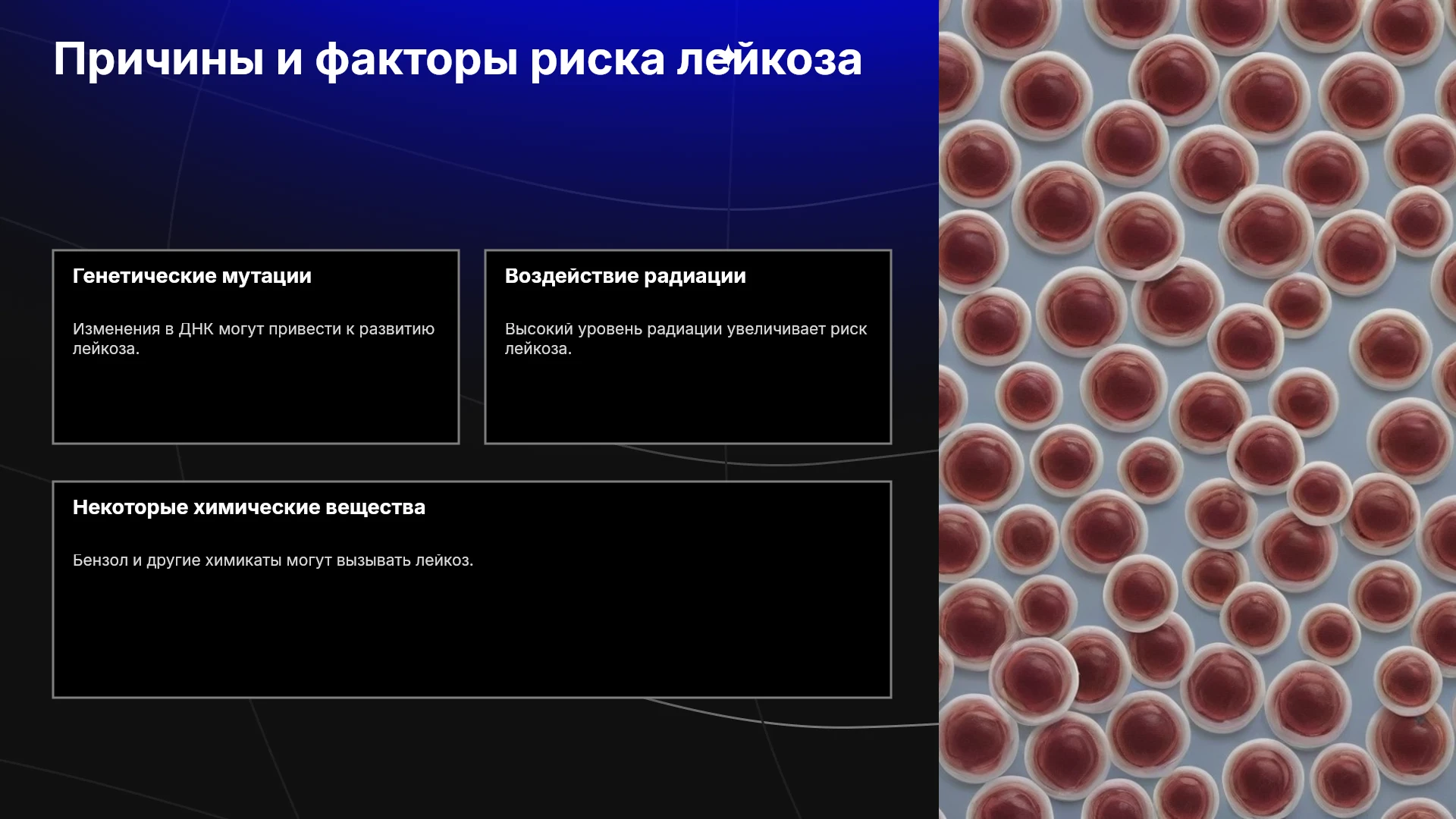The image size is (1456, 819).
Task: Click the word ДНК in first card
Action: 196,329
